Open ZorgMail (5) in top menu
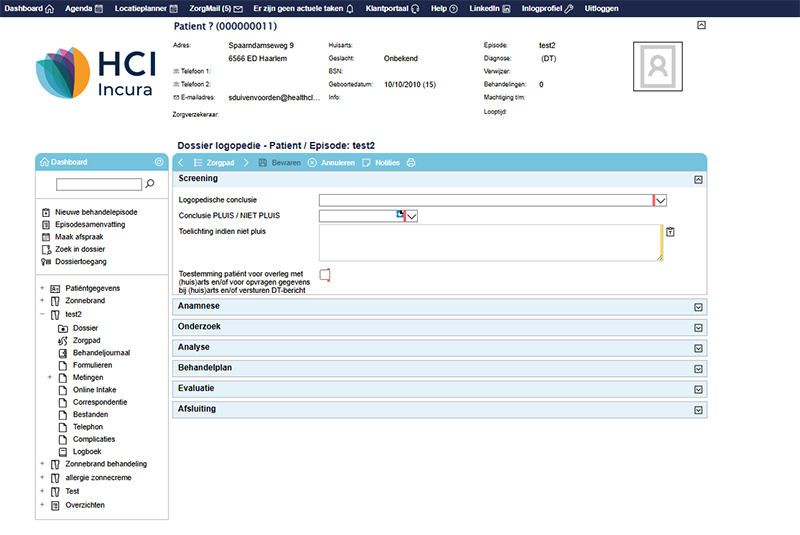Viewport: 800px width, 535px height. (216, 7)
